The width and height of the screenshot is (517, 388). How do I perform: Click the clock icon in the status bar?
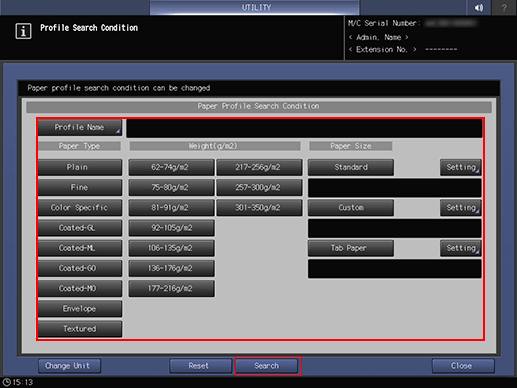(7, 382)
